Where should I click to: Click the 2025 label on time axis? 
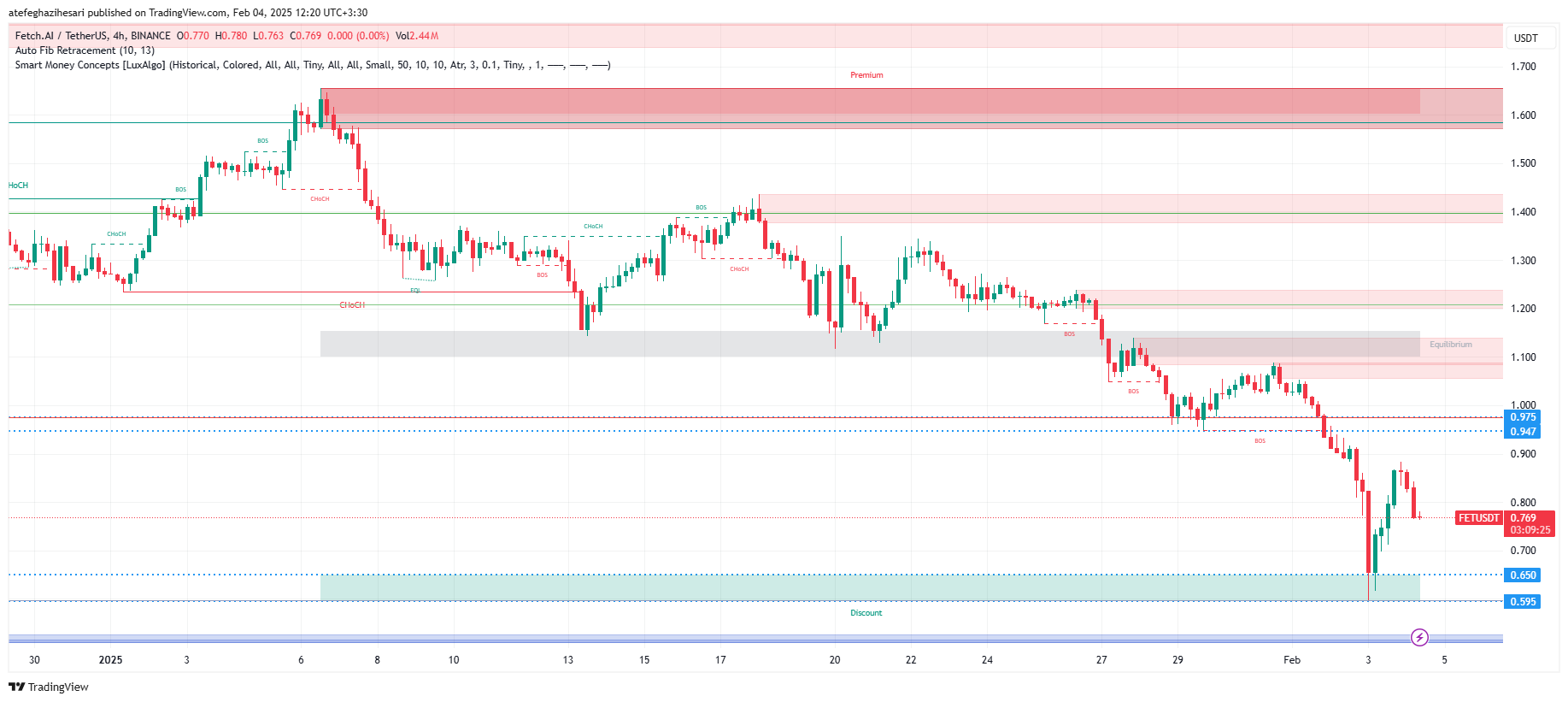pos(110,660)
